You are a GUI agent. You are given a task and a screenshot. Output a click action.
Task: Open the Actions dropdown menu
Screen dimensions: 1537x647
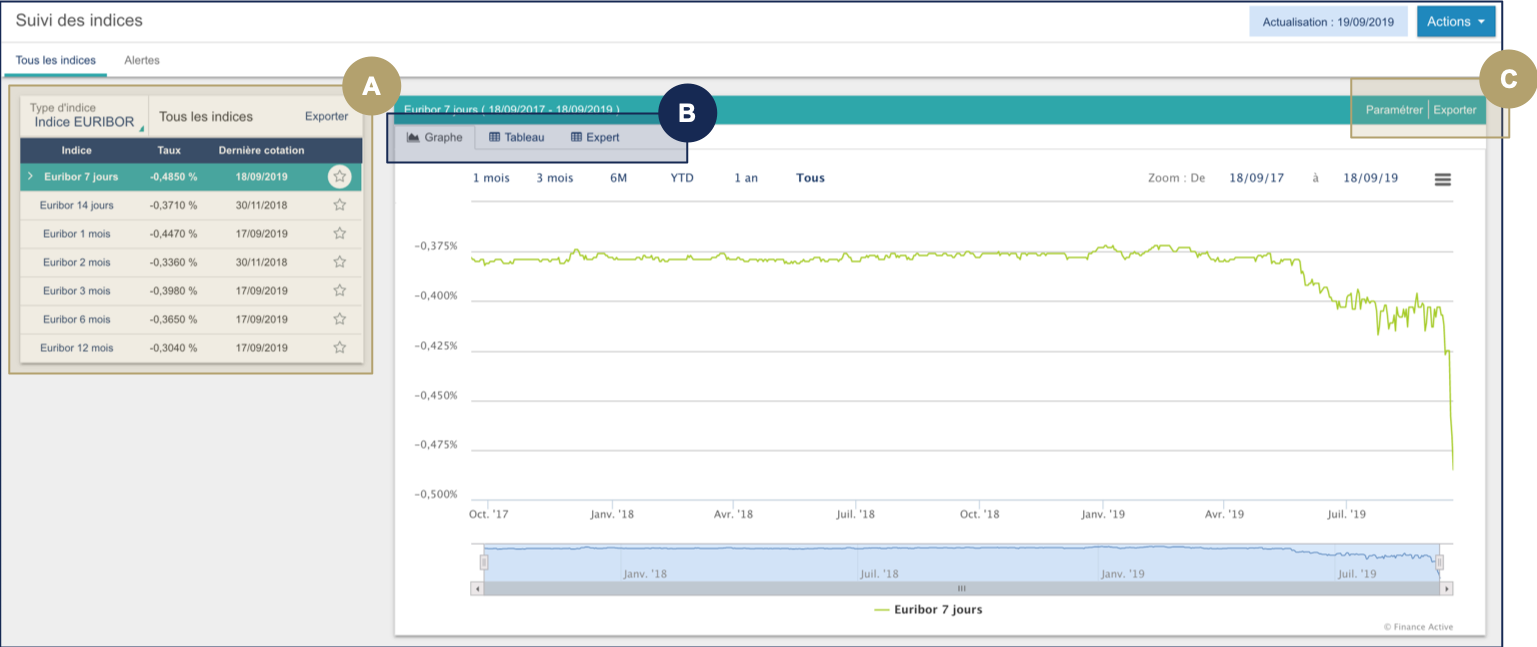(x=1456, y=20)
